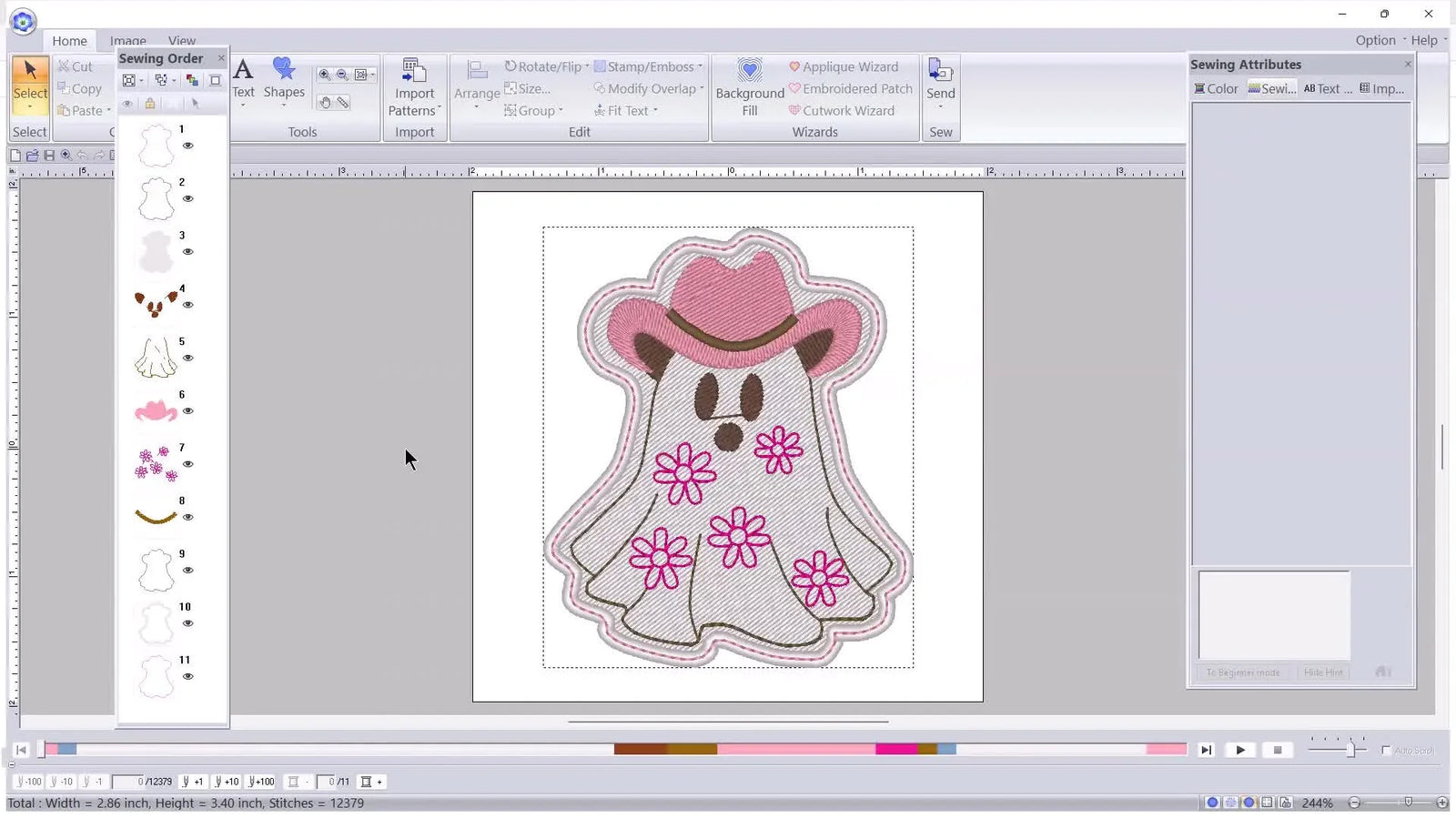Select the Pan hand tool
Screen dimensions: 1456x819
coord(325,103)
